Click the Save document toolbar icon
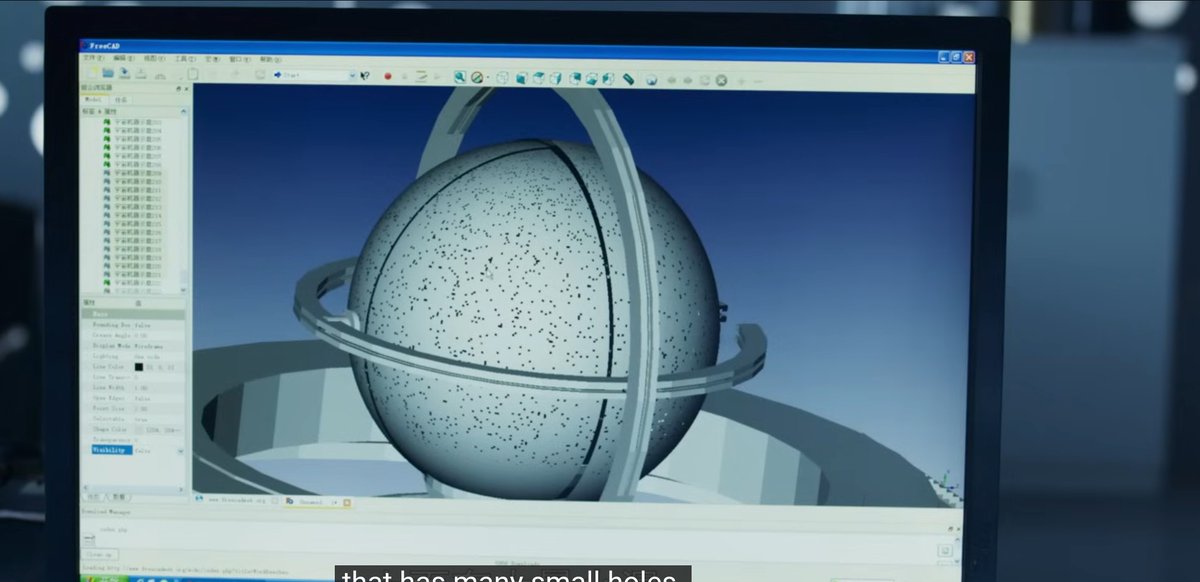 pos(125,74)
